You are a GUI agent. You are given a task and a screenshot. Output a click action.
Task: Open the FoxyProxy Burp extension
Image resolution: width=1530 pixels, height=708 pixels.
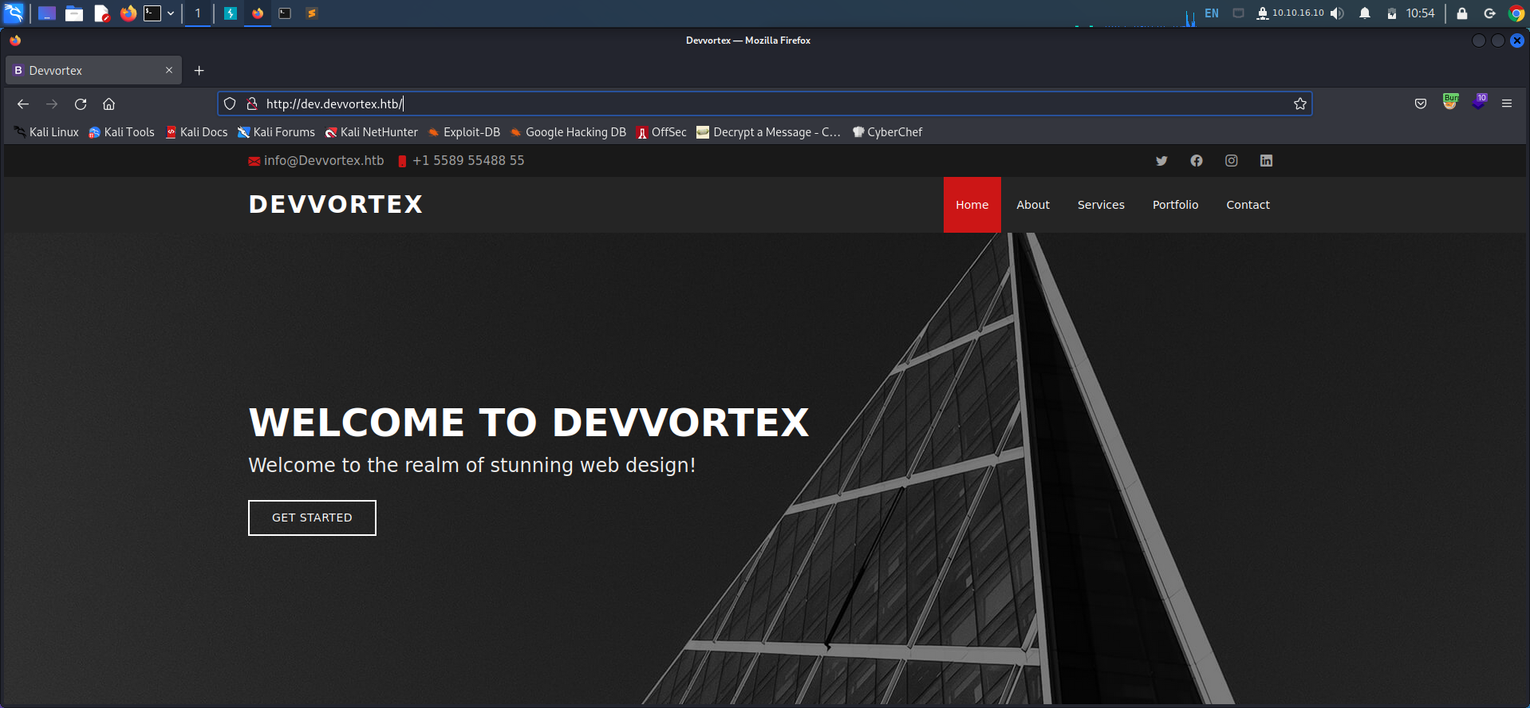coord(1451,103)
